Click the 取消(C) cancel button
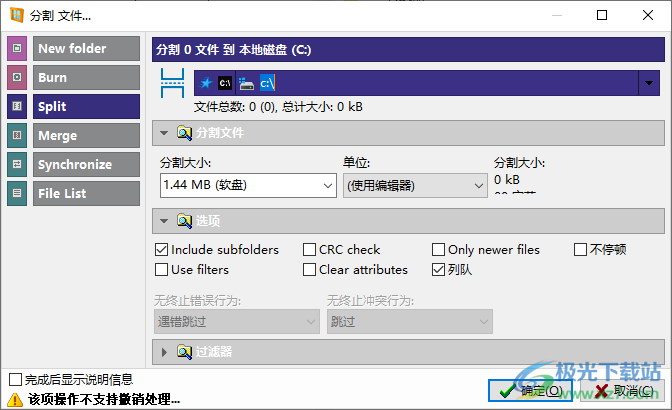Image resolution: width=672 pixels, height=410 pixels. [x=622, y=391]
